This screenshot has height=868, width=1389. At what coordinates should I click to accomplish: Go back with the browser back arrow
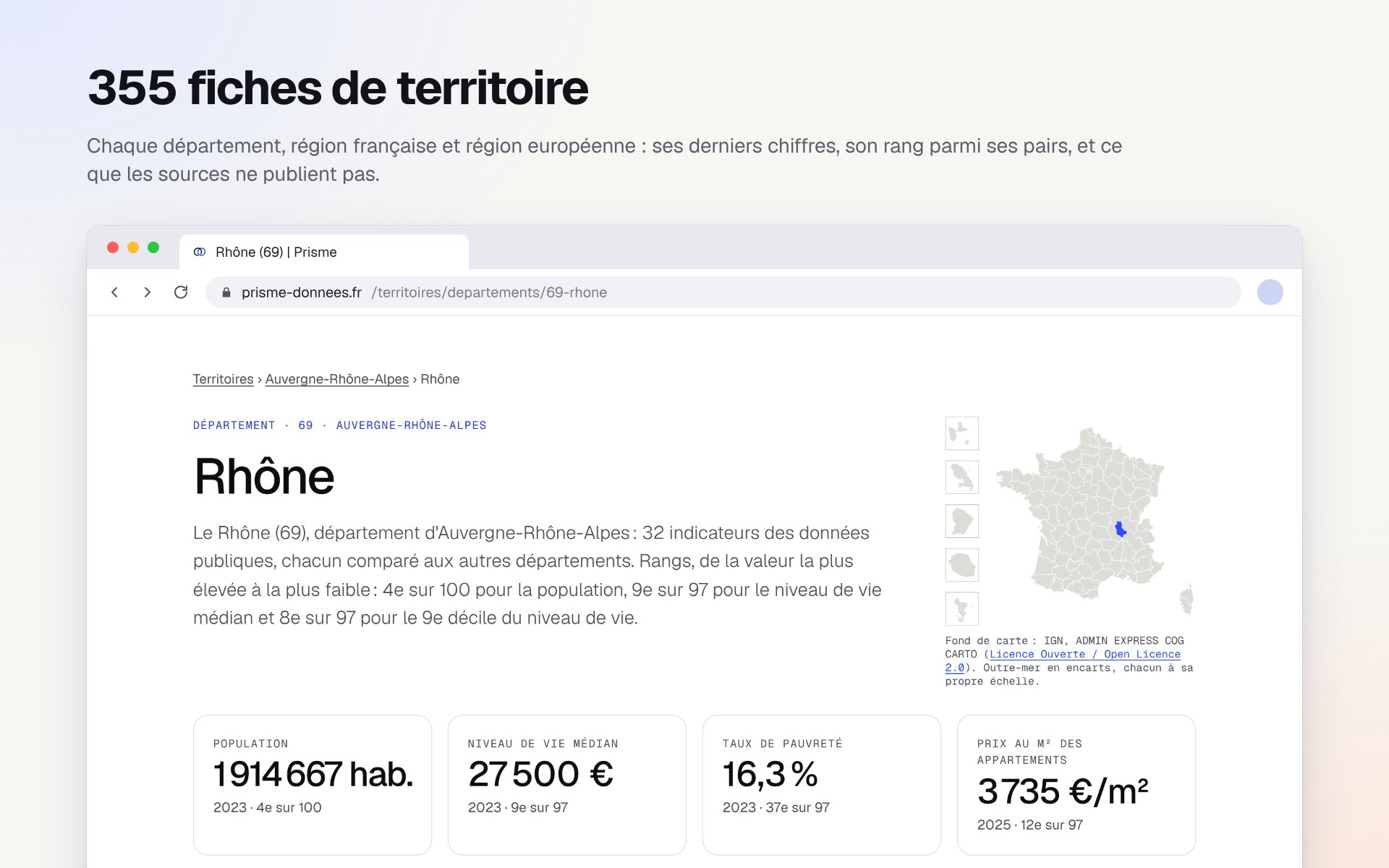(x=114, y=292)
